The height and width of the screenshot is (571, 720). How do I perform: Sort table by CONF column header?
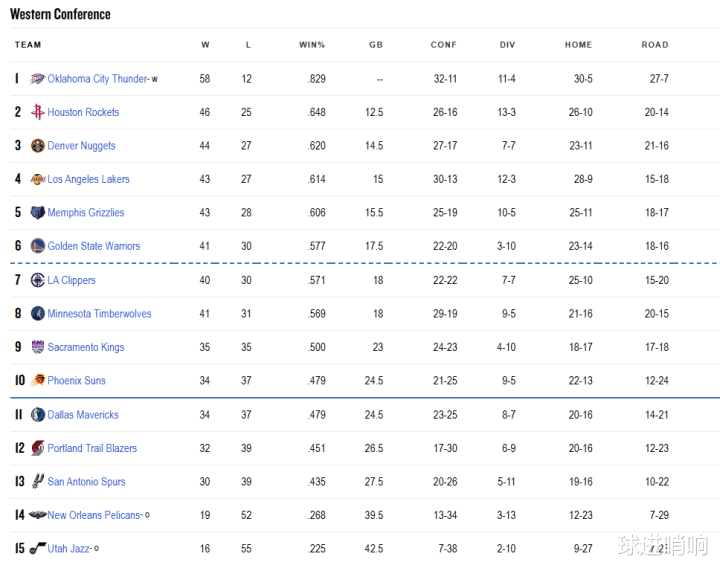(444, 45)
